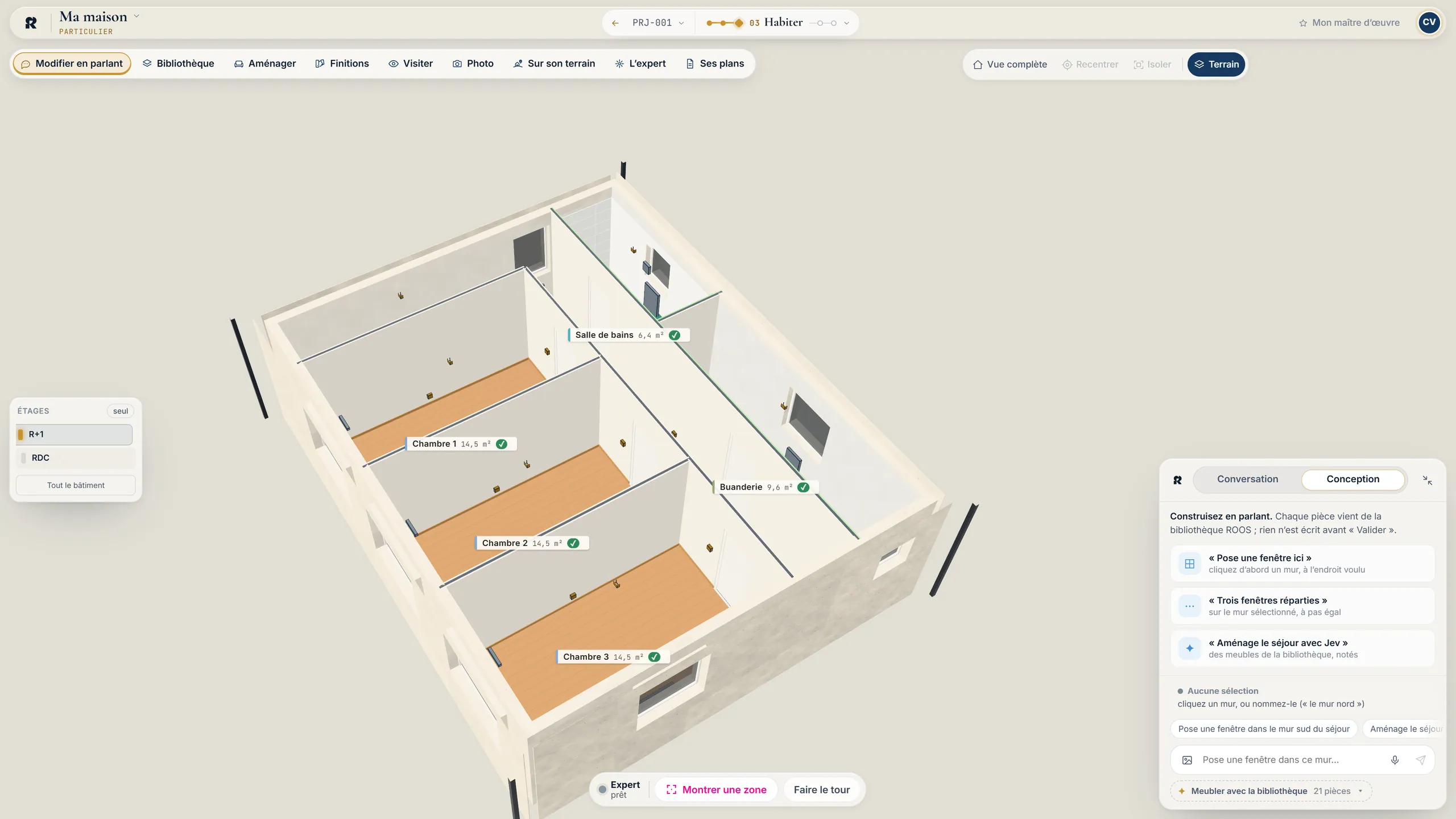1456x819 pixels.
Task: Open Finitions in the toolbar
Action: coord(342,64)
